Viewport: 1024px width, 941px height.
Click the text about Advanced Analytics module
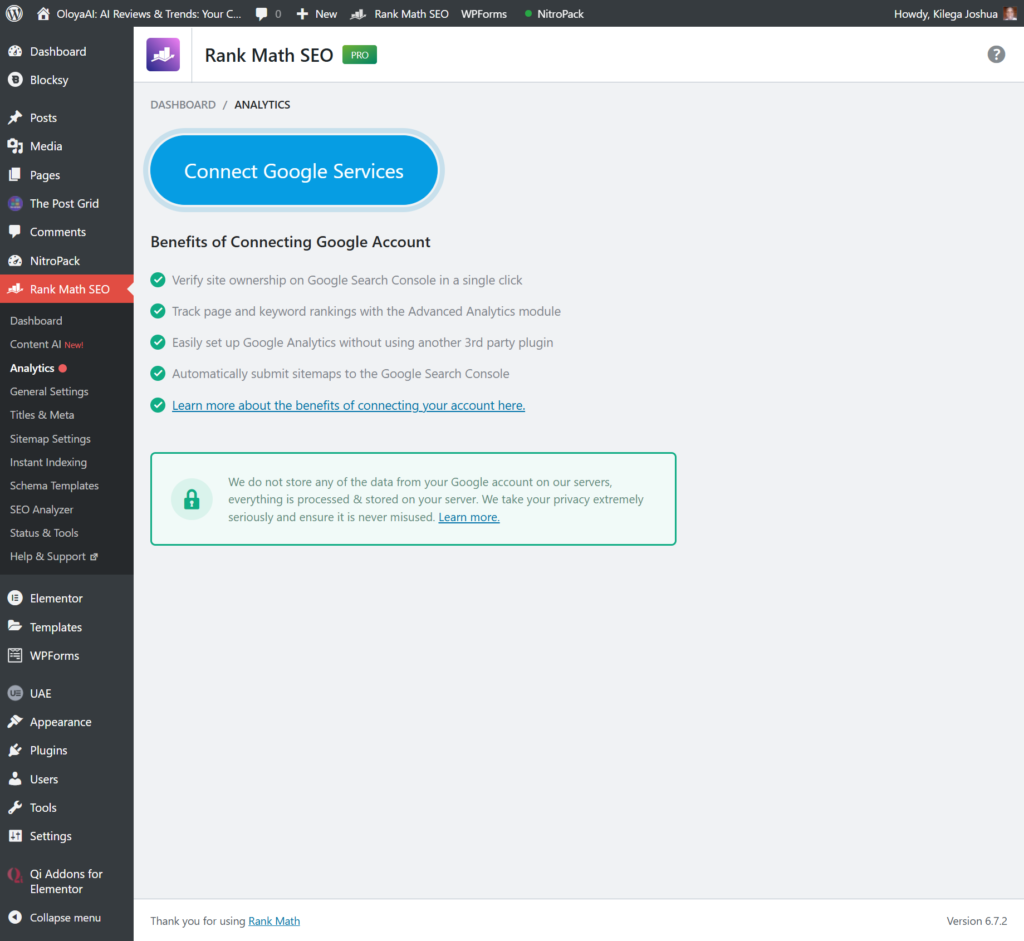366,311
